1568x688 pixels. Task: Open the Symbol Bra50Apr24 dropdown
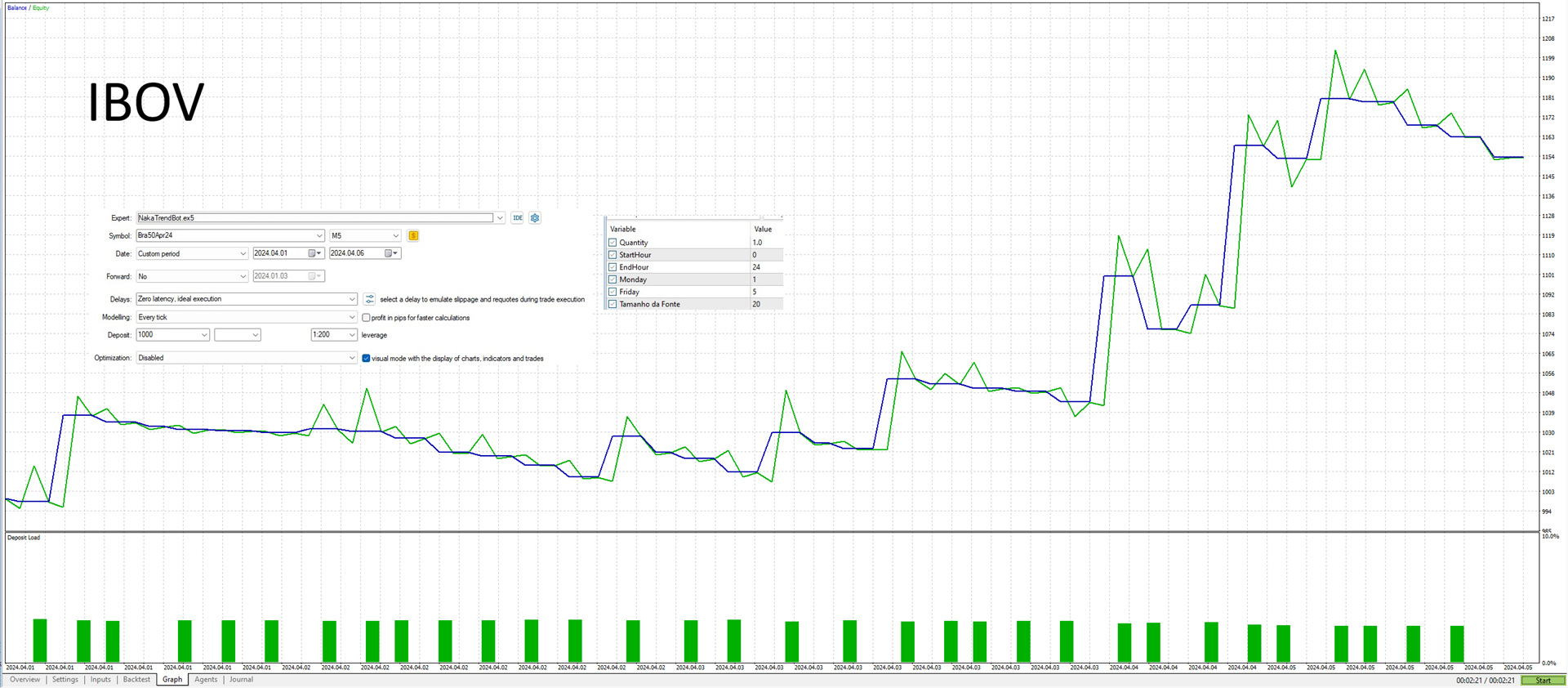point(230,235)
